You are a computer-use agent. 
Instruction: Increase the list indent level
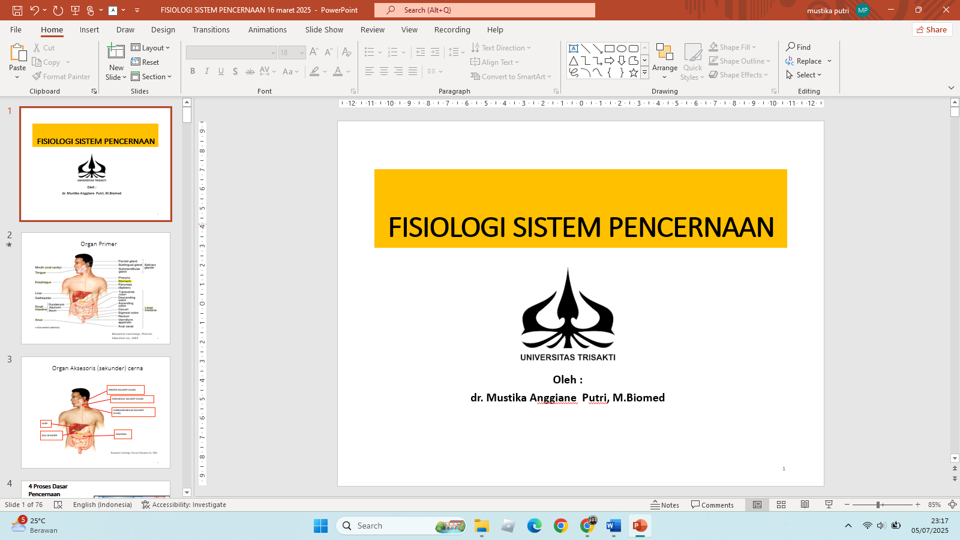pos(435,53)
